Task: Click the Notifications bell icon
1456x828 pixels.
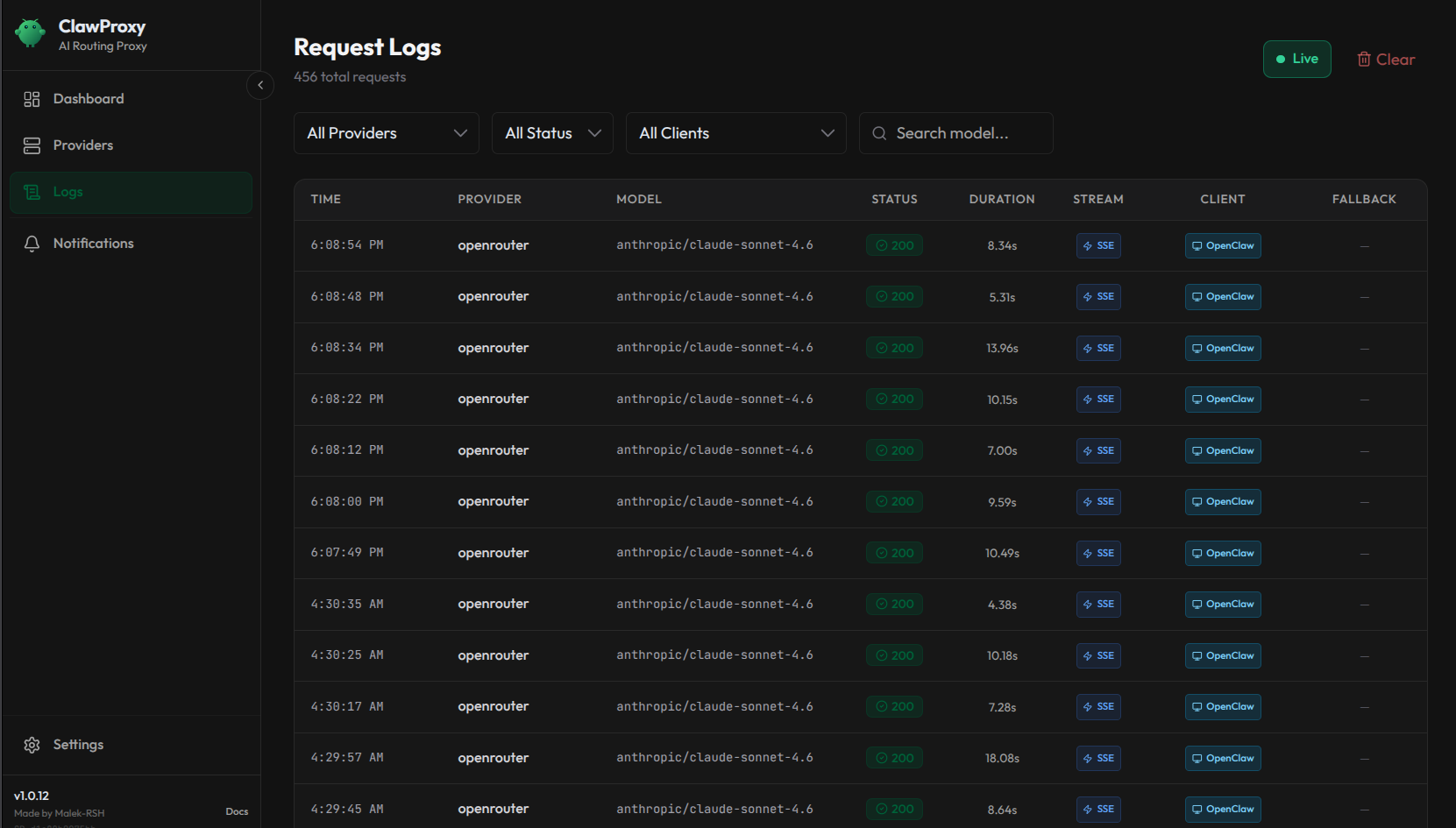Action: (32, 244)
